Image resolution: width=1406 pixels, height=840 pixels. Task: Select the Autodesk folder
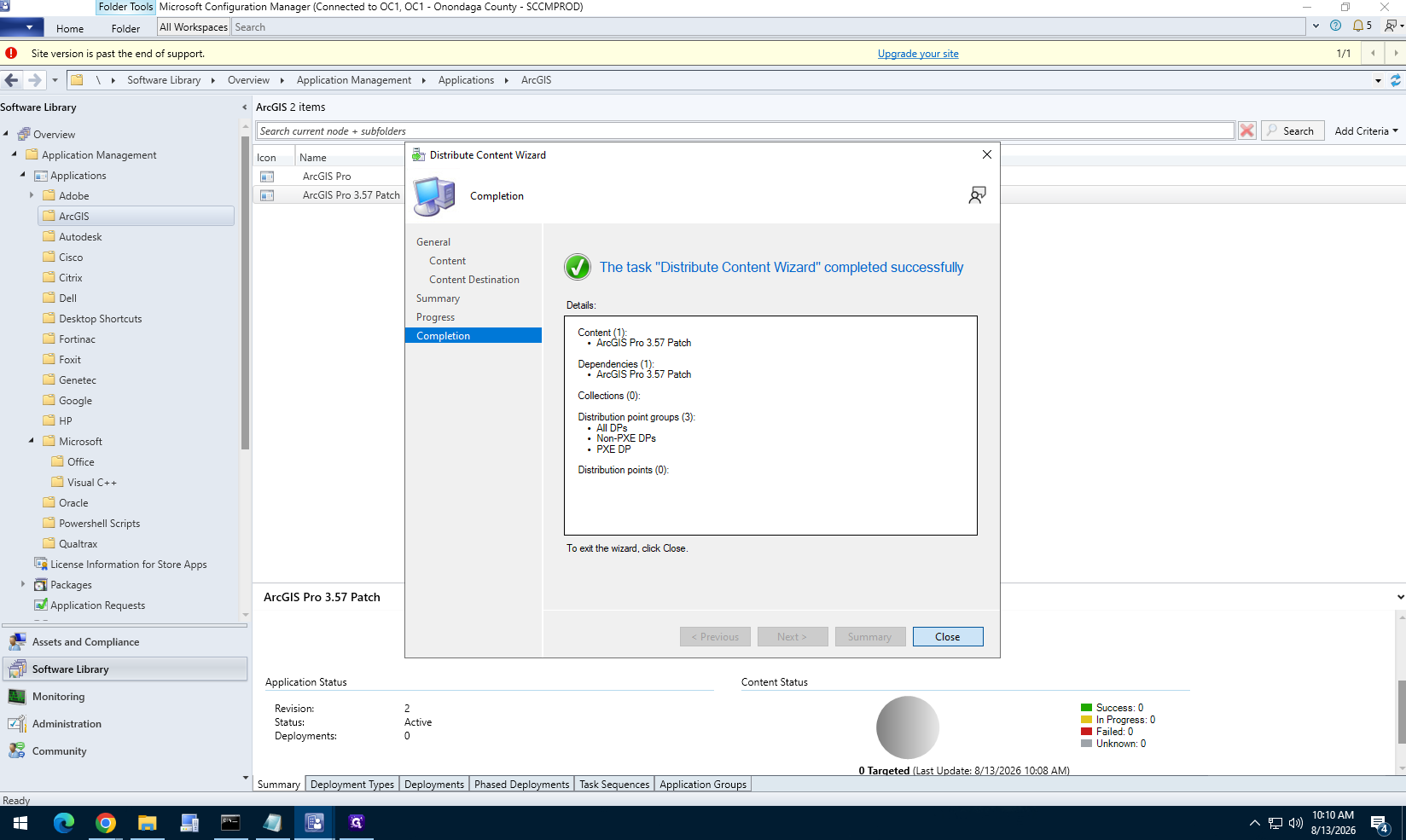click(80, 237)
